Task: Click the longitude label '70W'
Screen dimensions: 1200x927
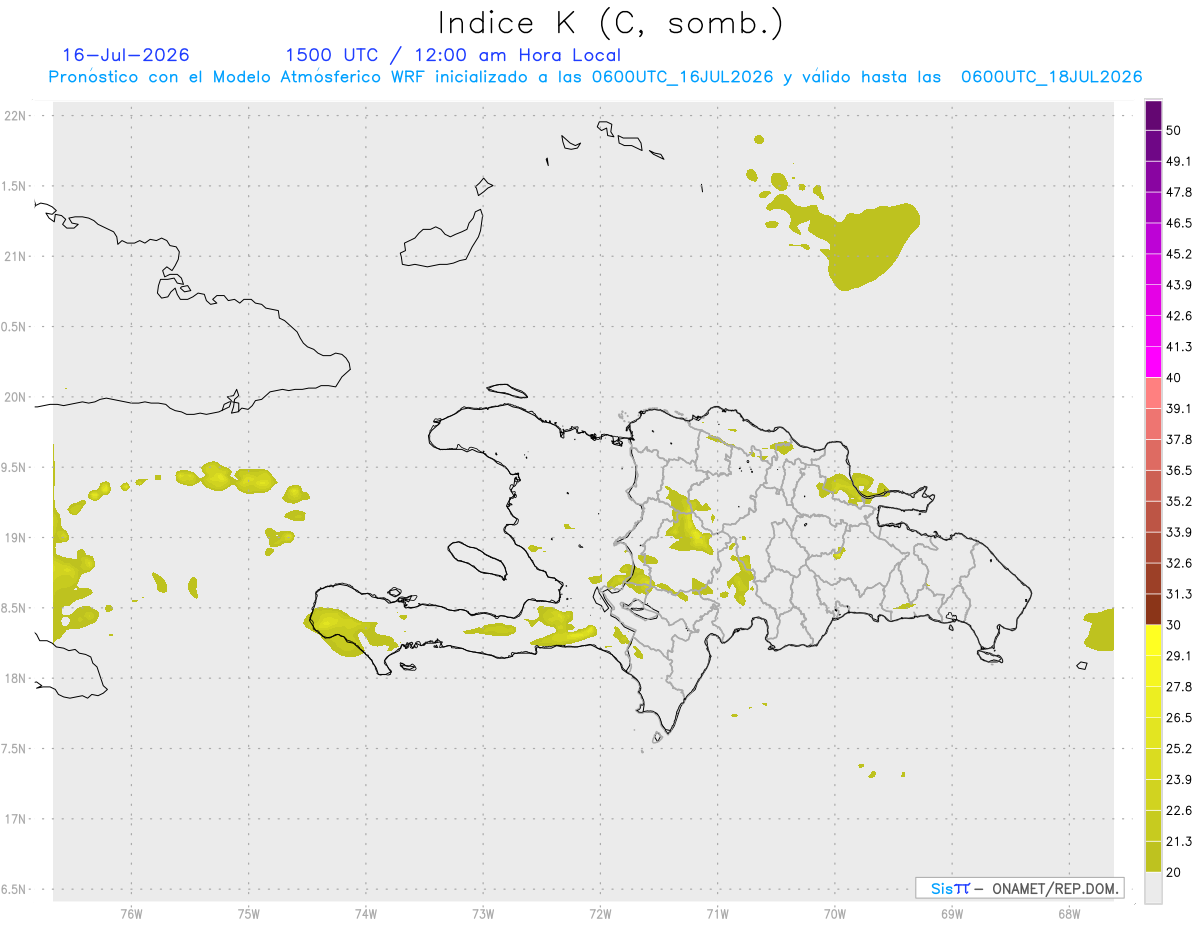Action: point(835,913)
